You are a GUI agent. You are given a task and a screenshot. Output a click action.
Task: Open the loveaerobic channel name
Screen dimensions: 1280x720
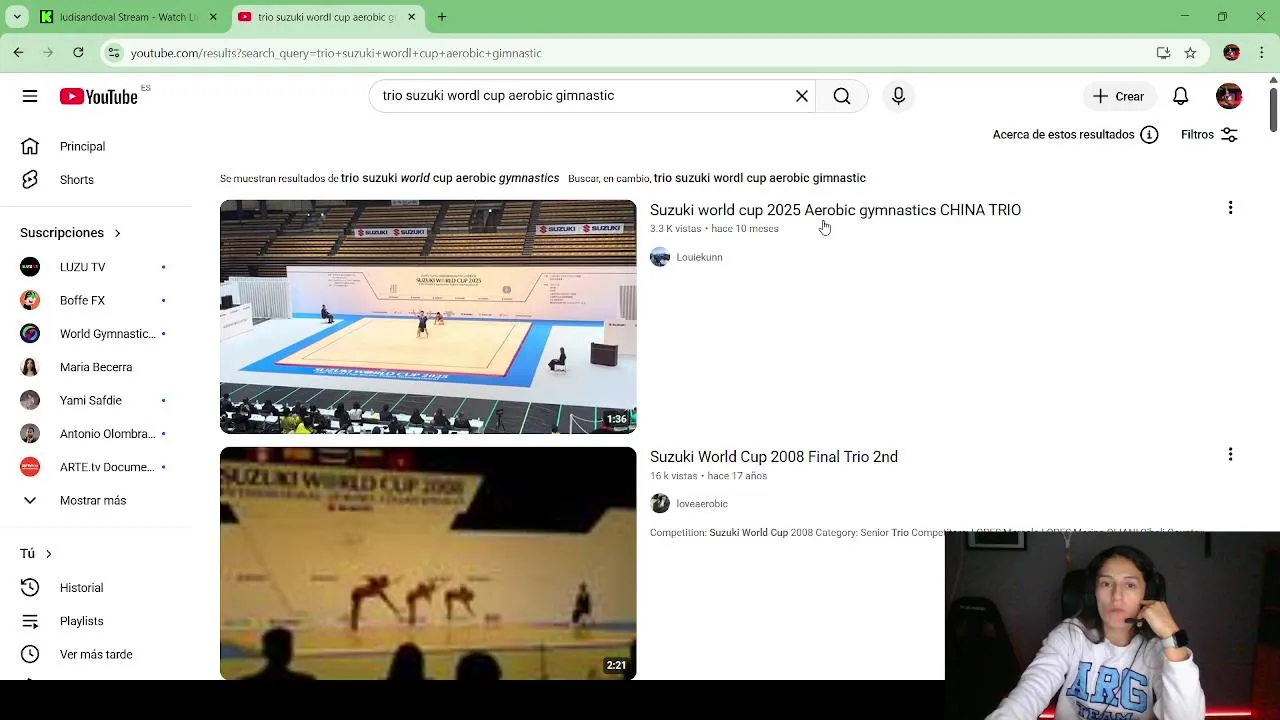[702, 504]
